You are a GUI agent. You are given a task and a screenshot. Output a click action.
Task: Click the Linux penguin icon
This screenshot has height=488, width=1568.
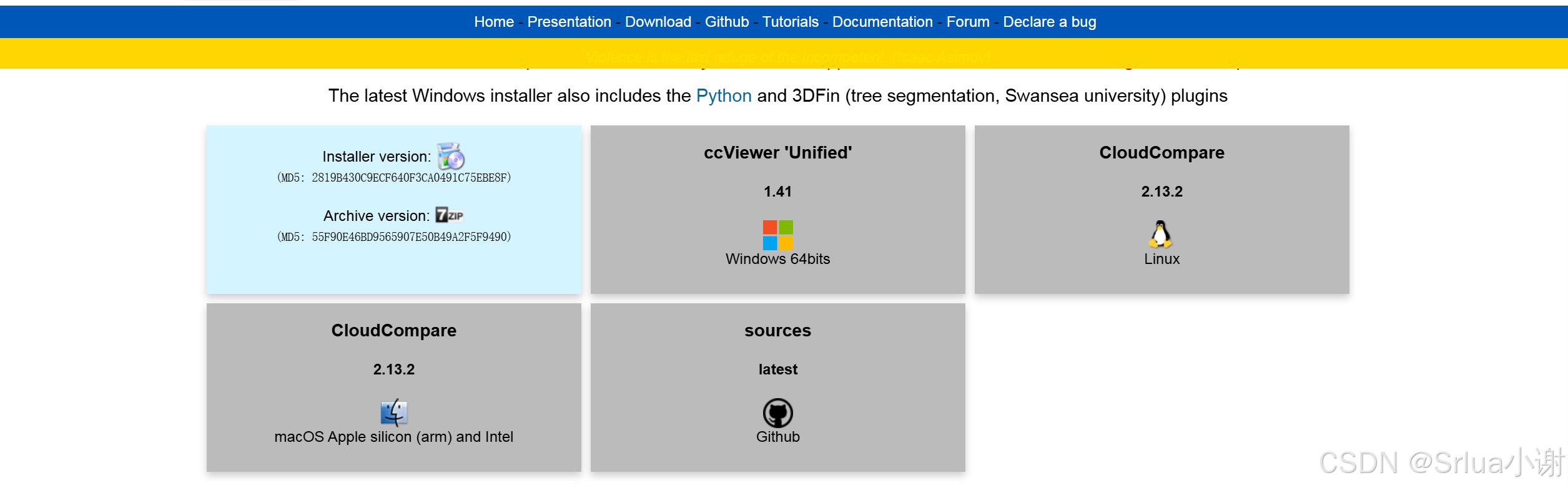point(1161,235)
